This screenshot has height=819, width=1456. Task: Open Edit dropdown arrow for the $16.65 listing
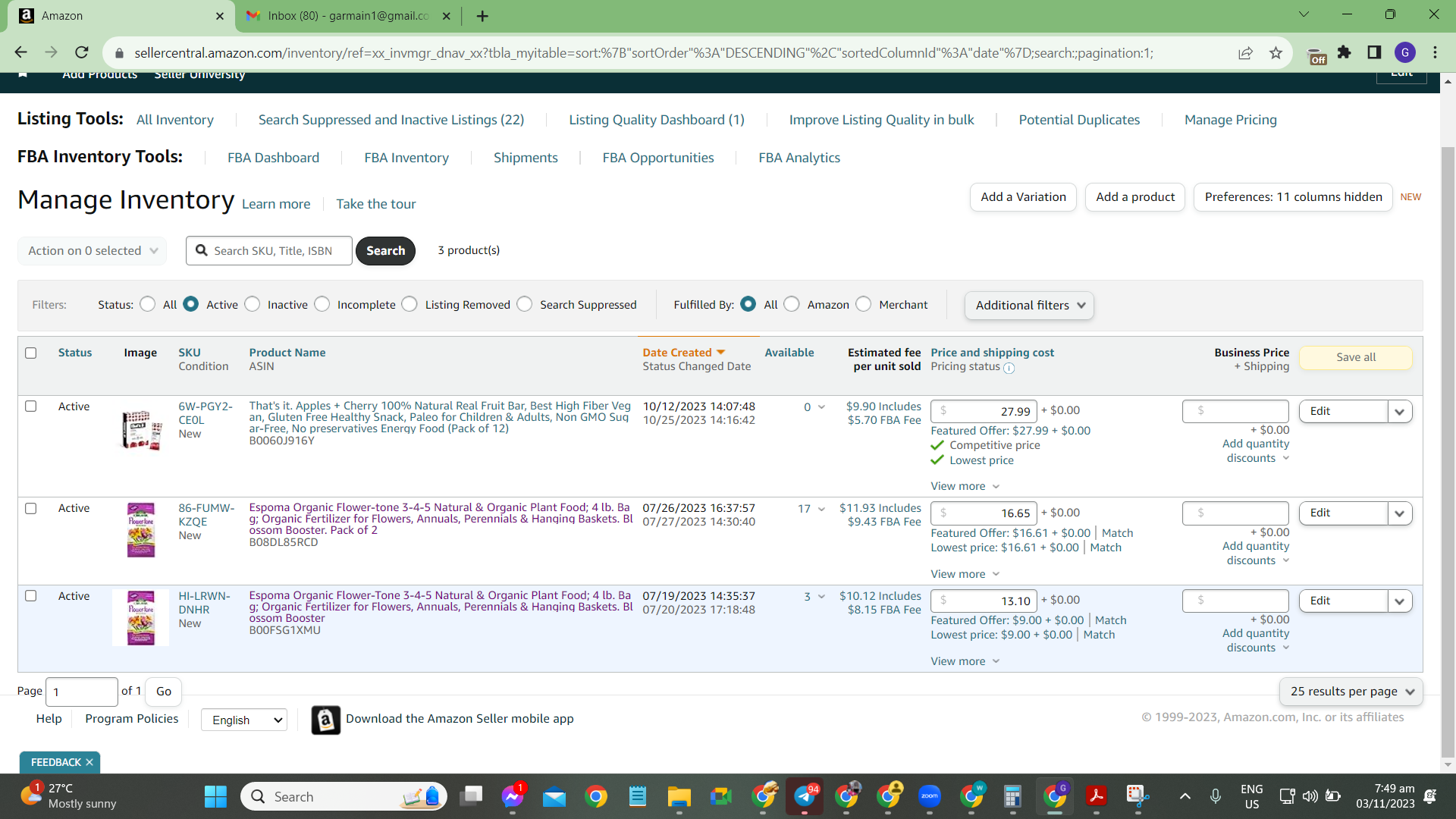tap(1400, 513)
